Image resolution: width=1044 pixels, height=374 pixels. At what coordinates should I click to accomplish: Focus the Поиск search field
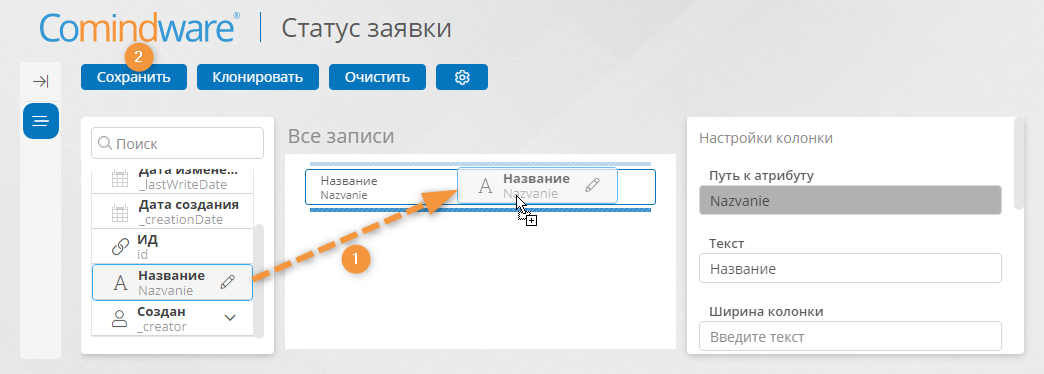coord(177,143)
